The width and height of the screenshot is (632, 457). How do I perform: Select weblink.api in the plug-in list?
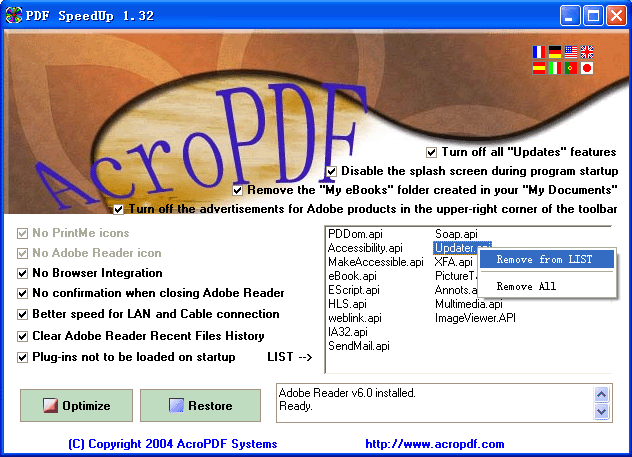(x=355, y=318)
